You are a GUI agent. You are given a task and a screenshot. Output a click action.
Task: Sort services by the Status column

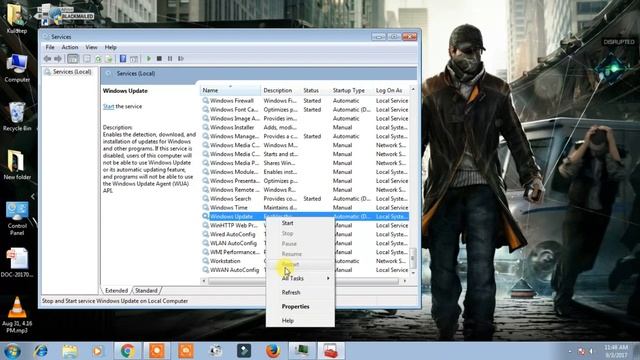(316, 90)
